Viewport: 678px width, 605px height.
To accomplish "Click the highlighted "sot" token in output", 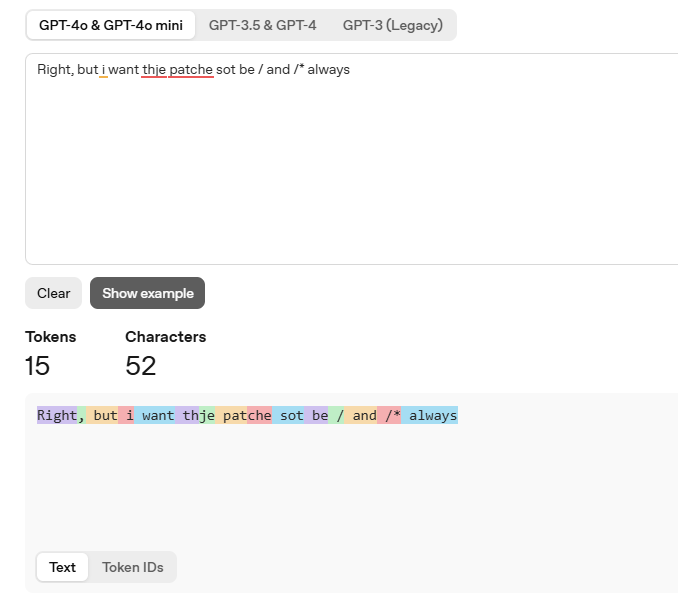I will point(289,415).
